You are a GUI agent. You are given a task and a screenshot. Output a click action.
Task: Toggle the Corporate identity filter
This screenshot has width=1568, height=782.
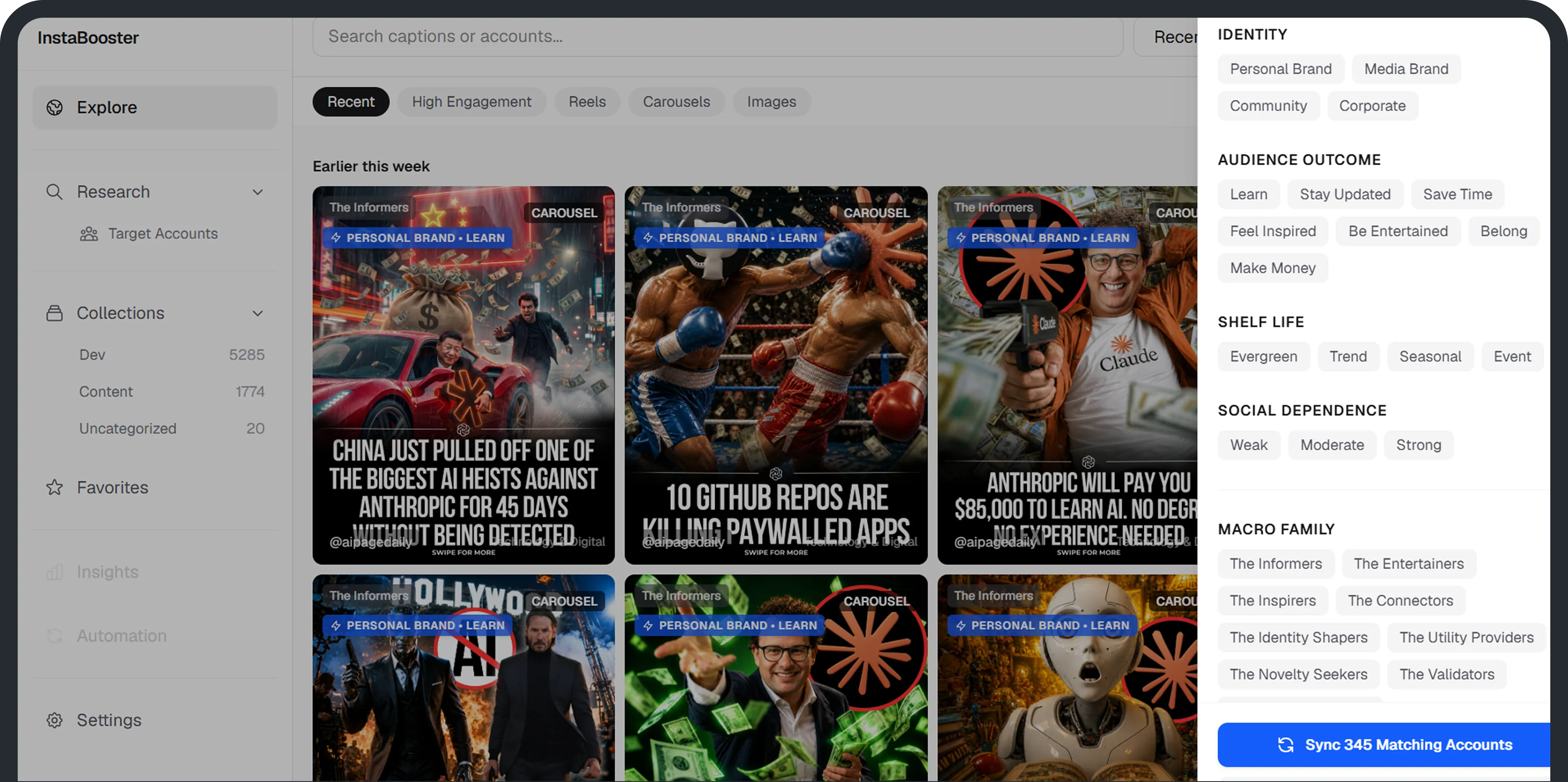point(1373,106)
